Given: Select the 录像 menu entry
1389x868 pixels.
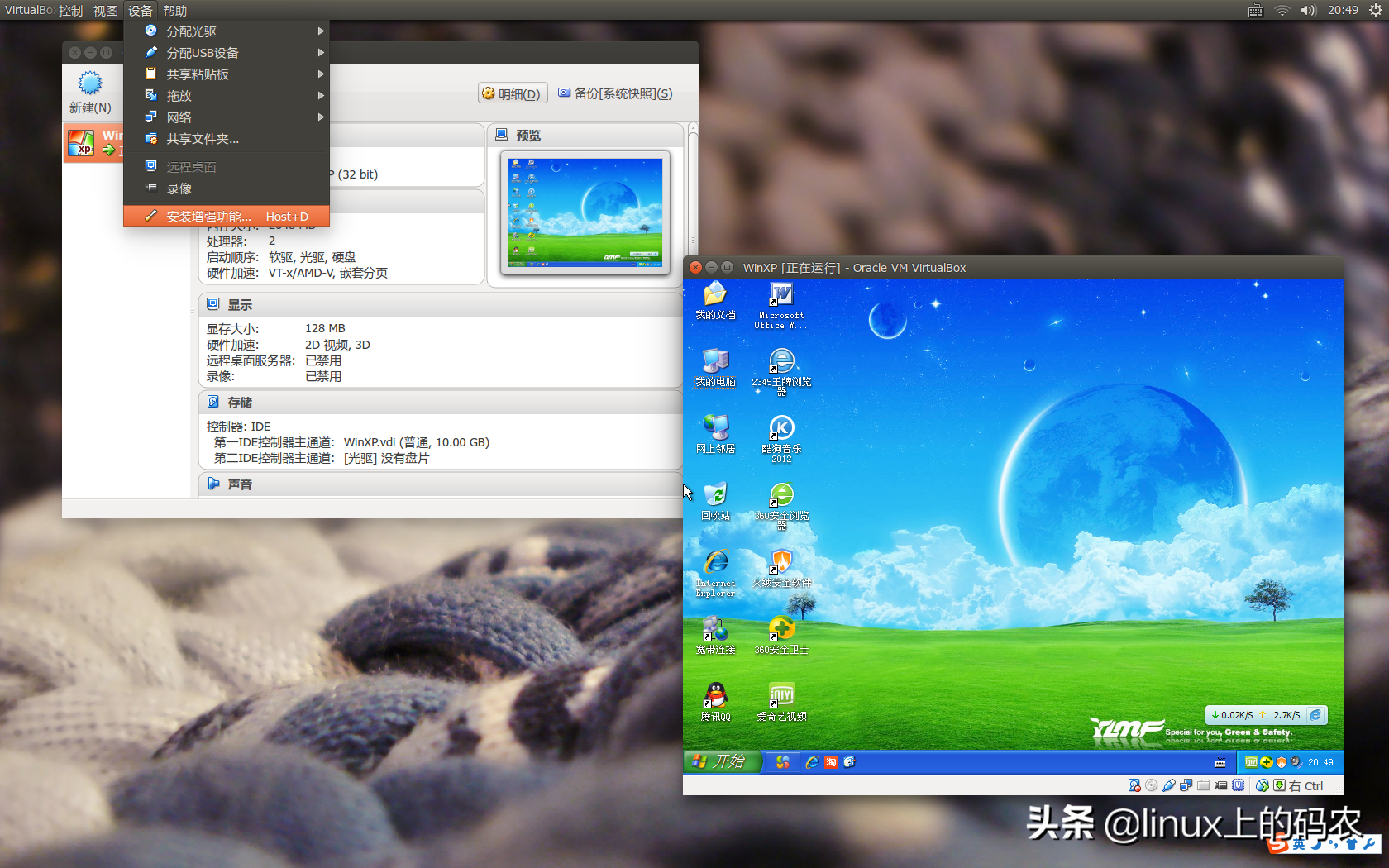Looking at the screenshot, I should tap(227, 188).
